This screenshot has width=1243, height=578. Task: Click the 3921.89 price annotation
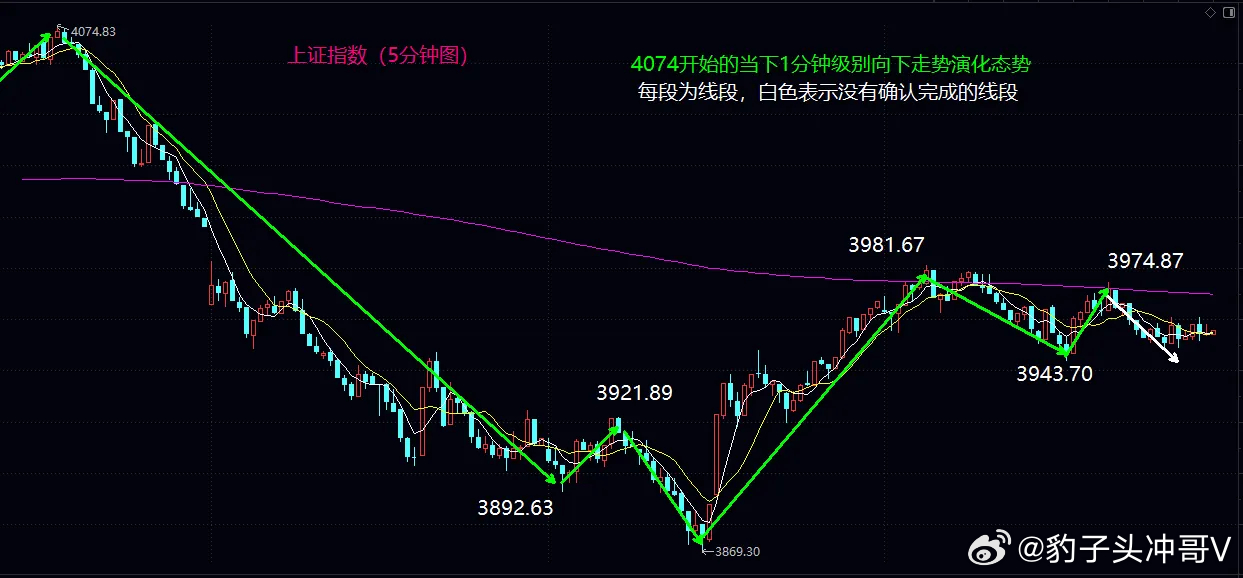[x=634, y=393]
